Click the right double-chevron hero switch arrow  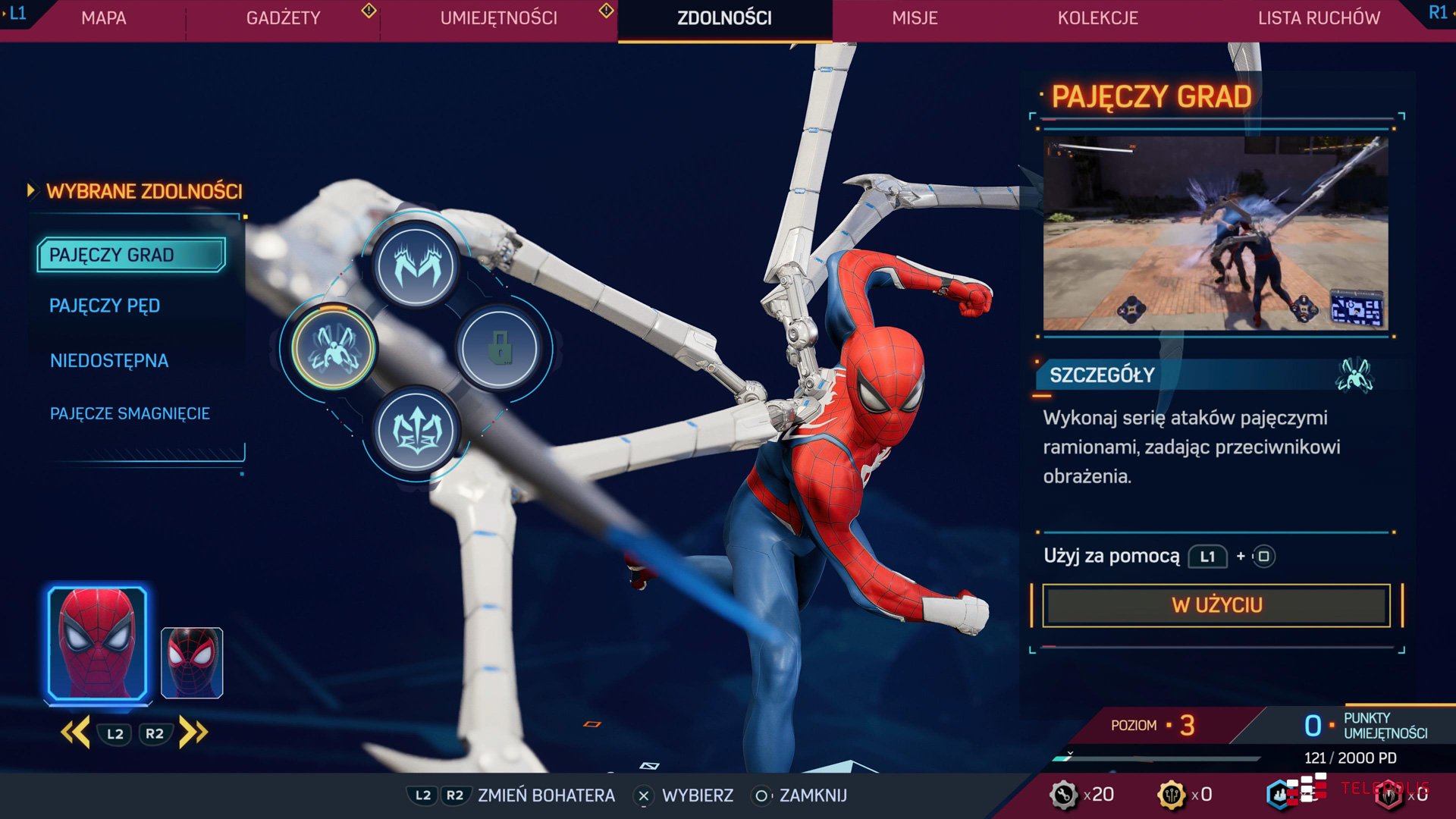(193, 733)
